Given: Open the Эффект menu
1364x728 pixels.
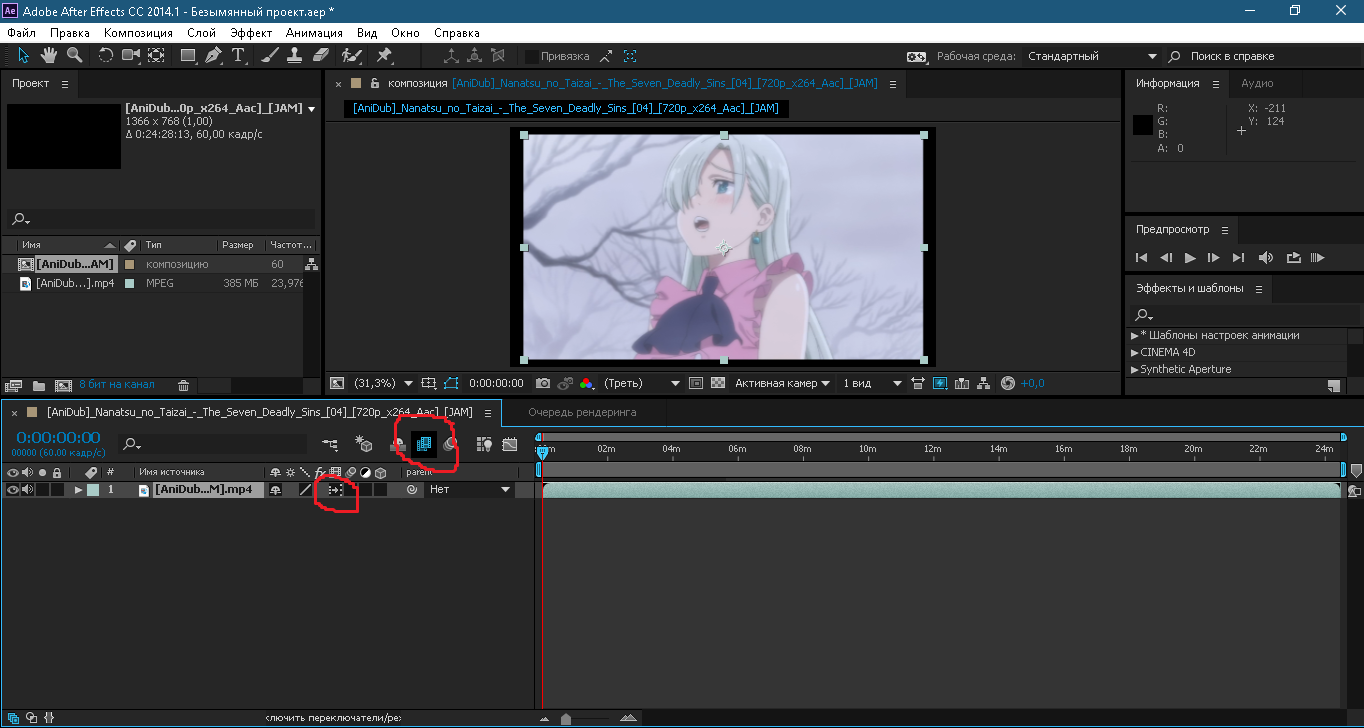Looking at the screenshot, I should pos(251,33).
